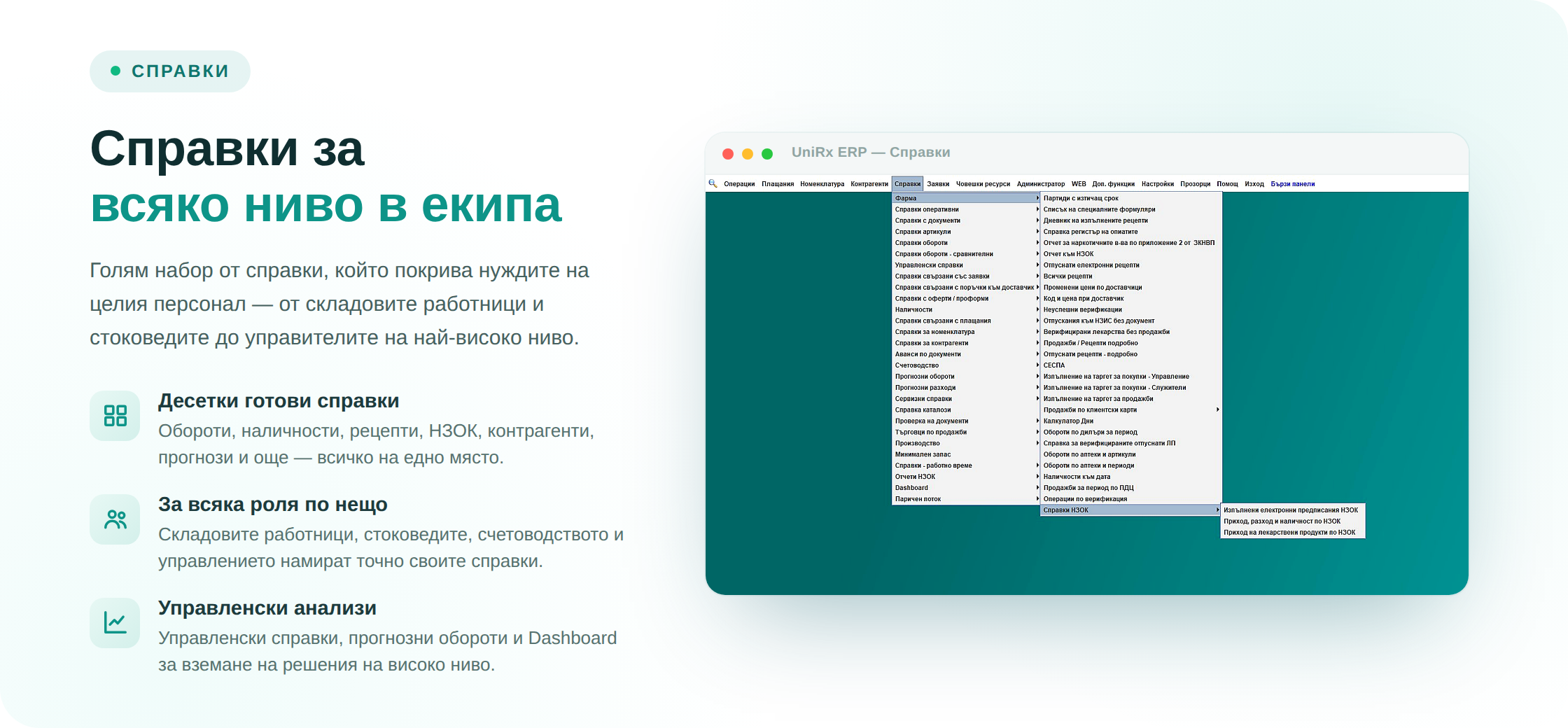The image size is (1568, 728).
Task: Expand Продажби по клиентски карти submenu arrow
Action: tap(1218, 409)
